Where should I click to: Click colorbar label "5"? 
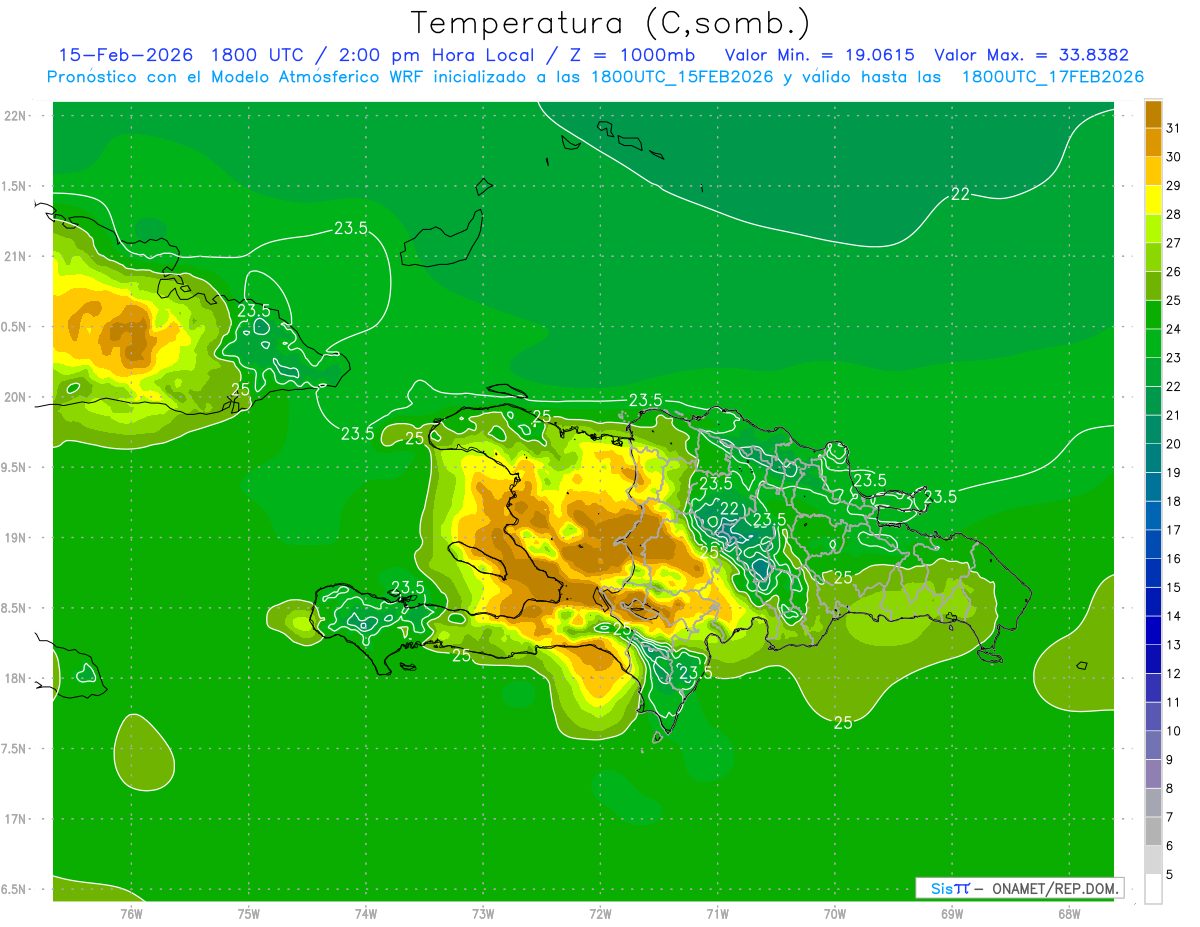[x=1170, y=874]
